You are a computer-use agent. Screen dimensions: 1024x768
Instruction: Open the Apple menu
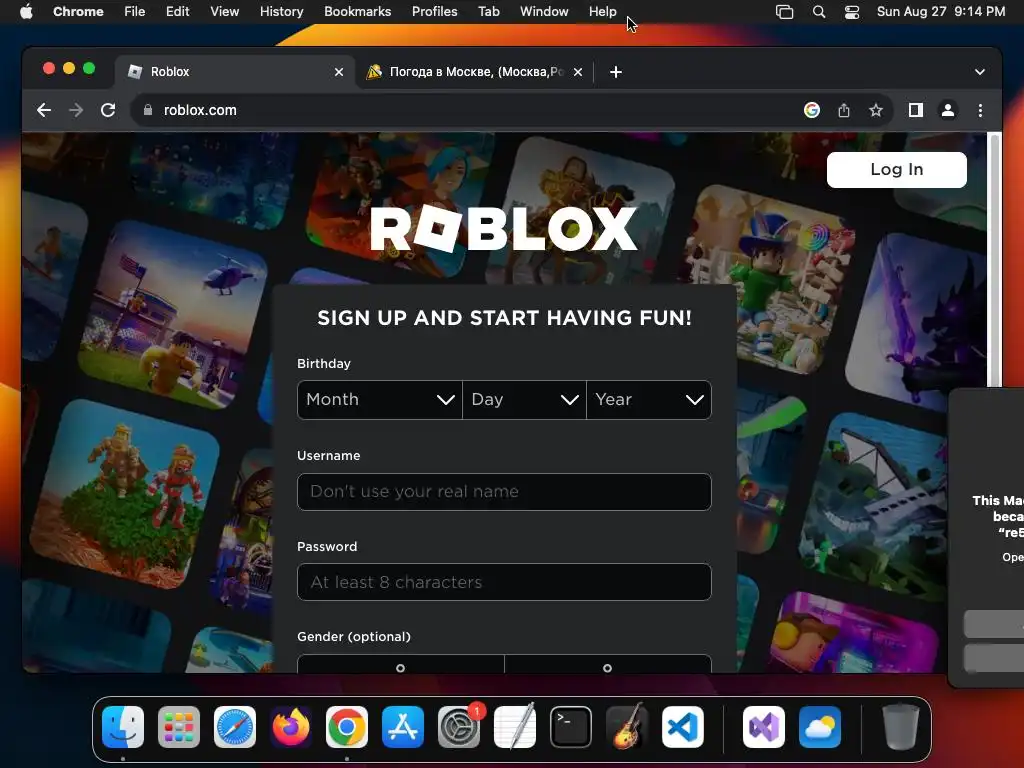tap(26, 12)
